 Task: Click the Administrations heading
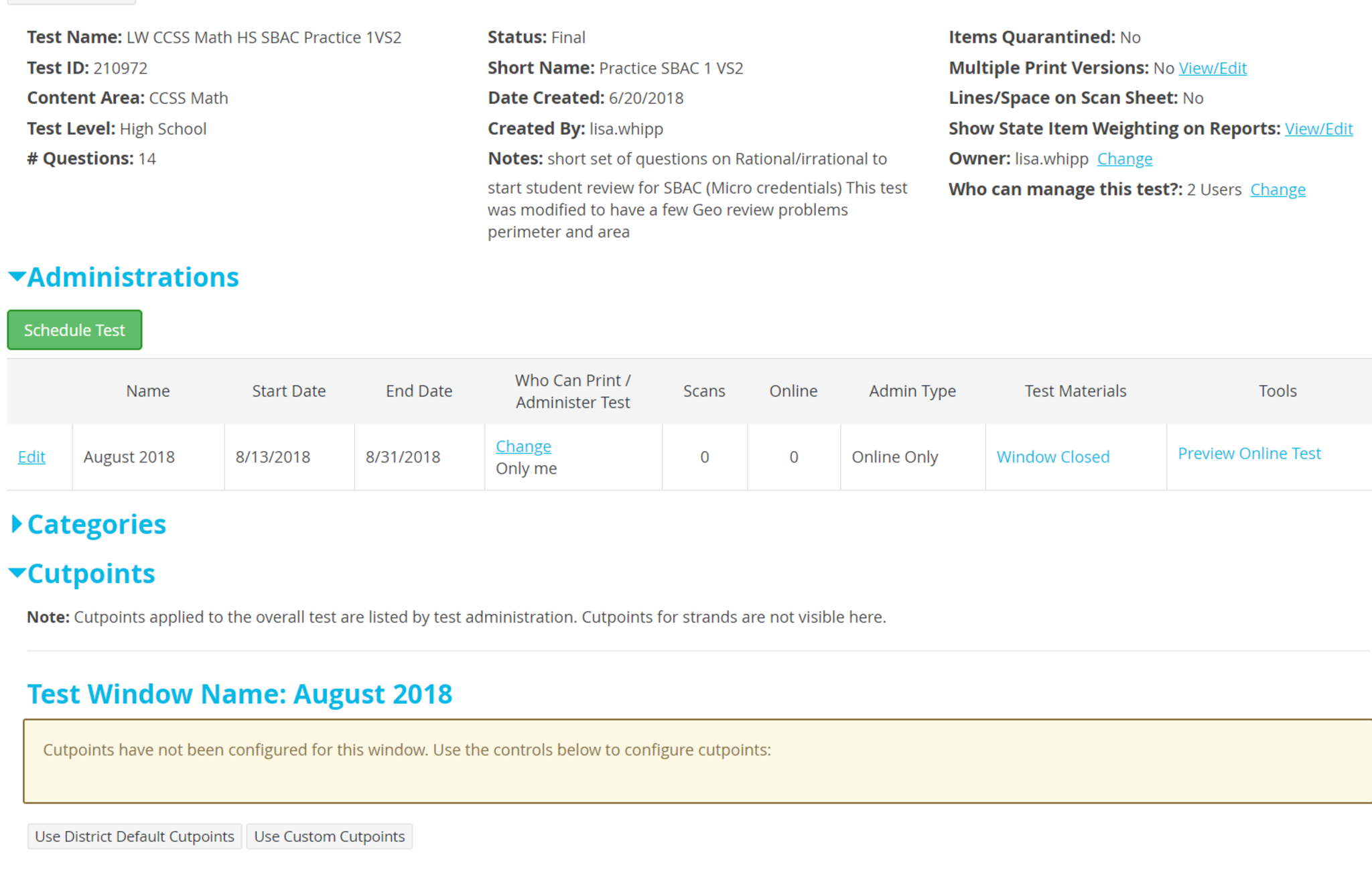pos(133,277)
